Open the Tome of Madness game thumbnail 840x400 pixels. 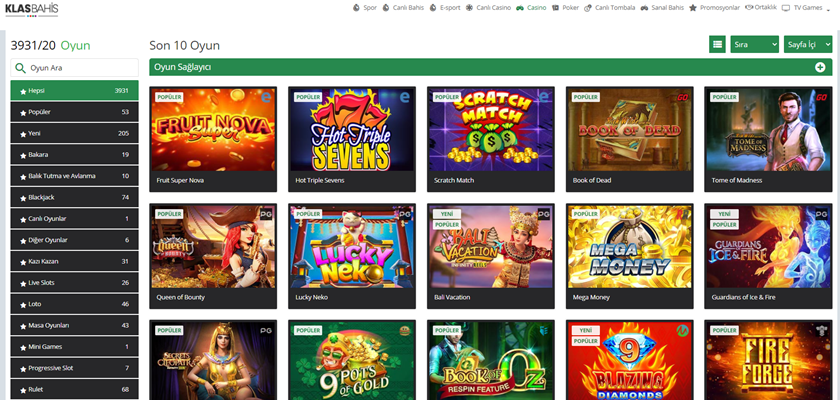[x=768, y=130]
